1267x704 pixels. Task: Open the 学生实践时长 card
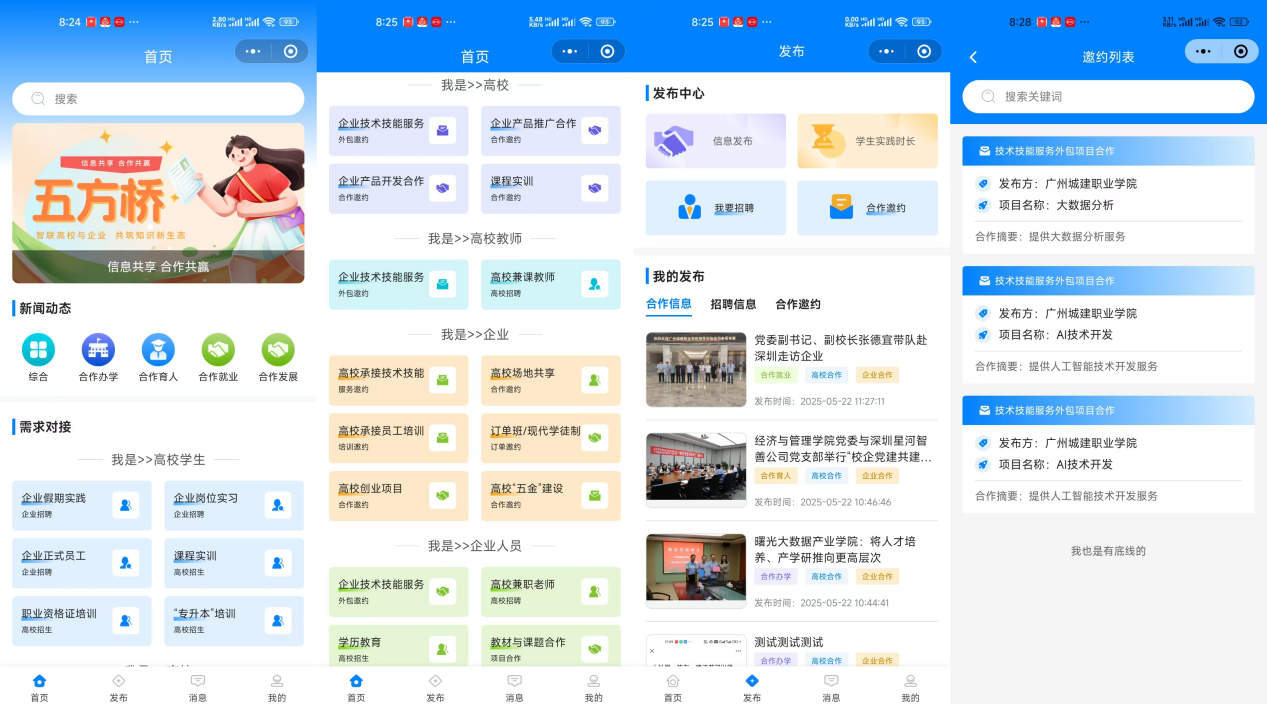(867, 141)
